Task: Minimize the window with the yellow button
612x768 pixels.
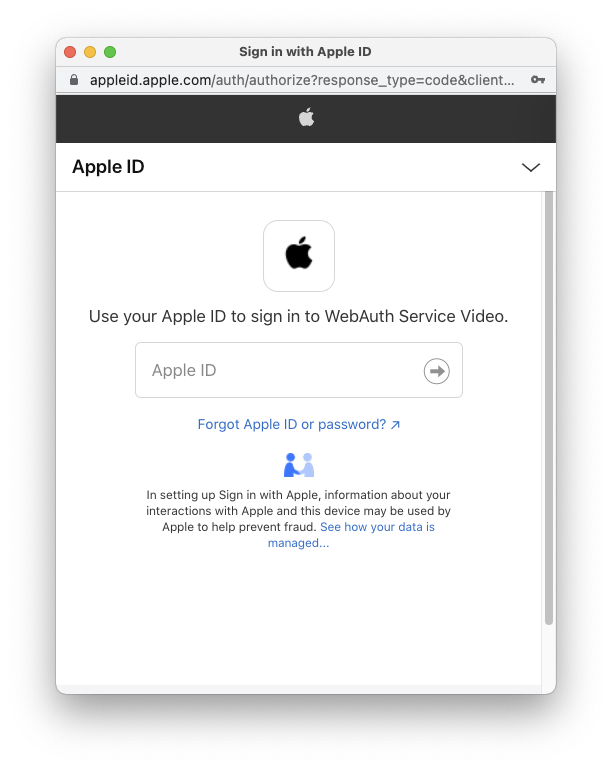Action: (90, 52)
